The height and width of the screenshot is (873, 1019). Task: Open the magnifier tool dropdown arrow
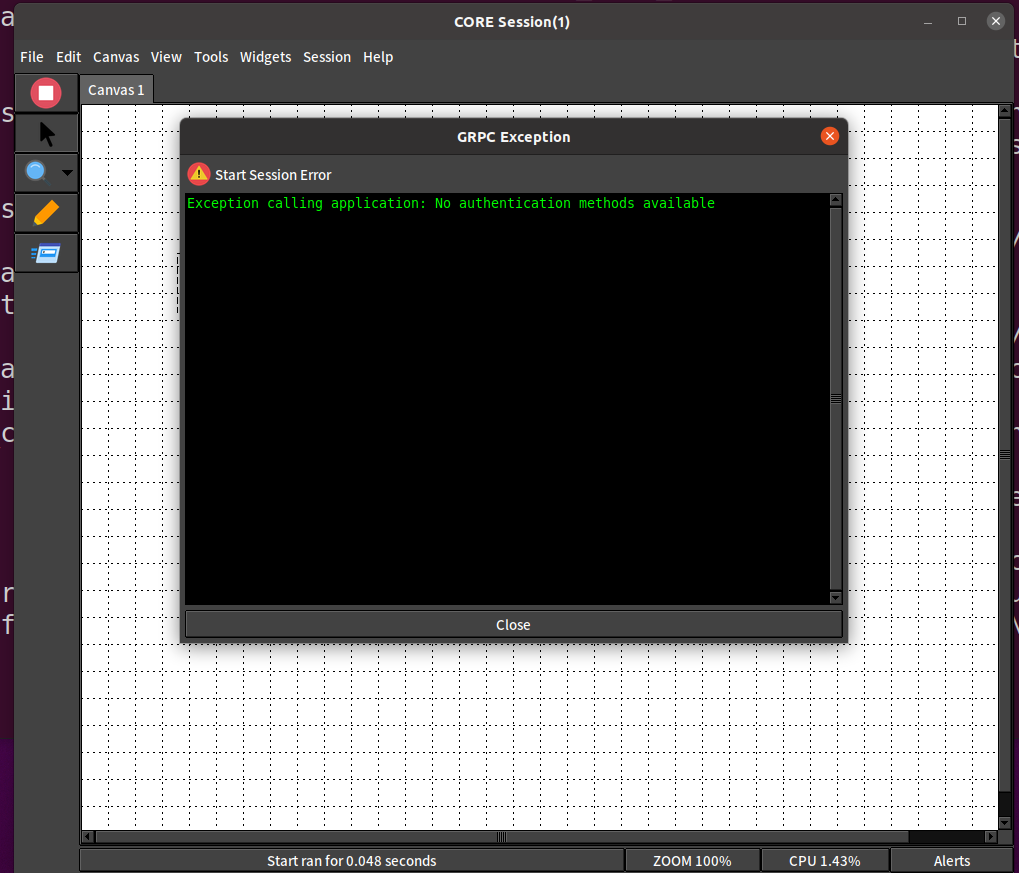tap(67, 173)
